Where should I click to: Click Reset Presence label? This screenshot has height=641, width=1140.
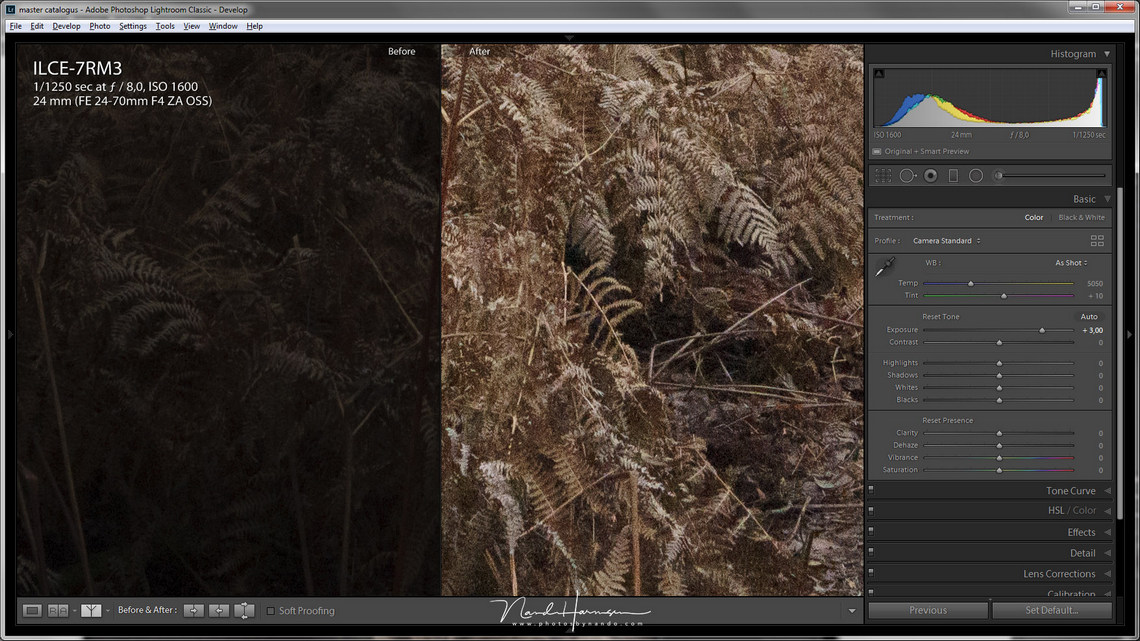[947, 420]
